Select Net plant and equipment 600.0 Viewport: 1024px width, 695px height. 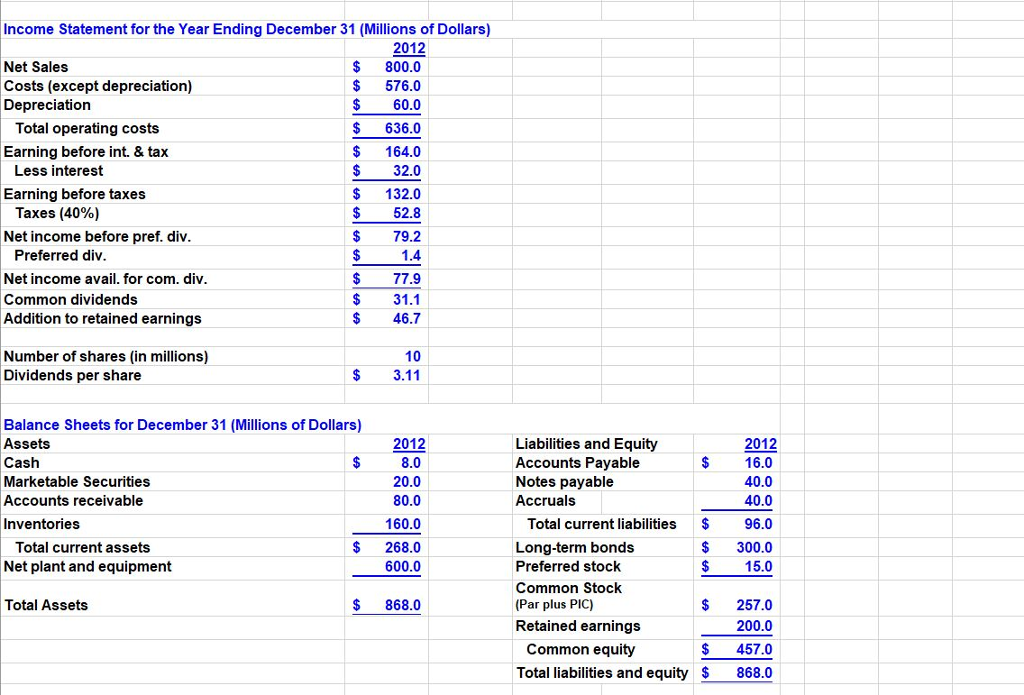pyautogui.click(x=402, y=566)
